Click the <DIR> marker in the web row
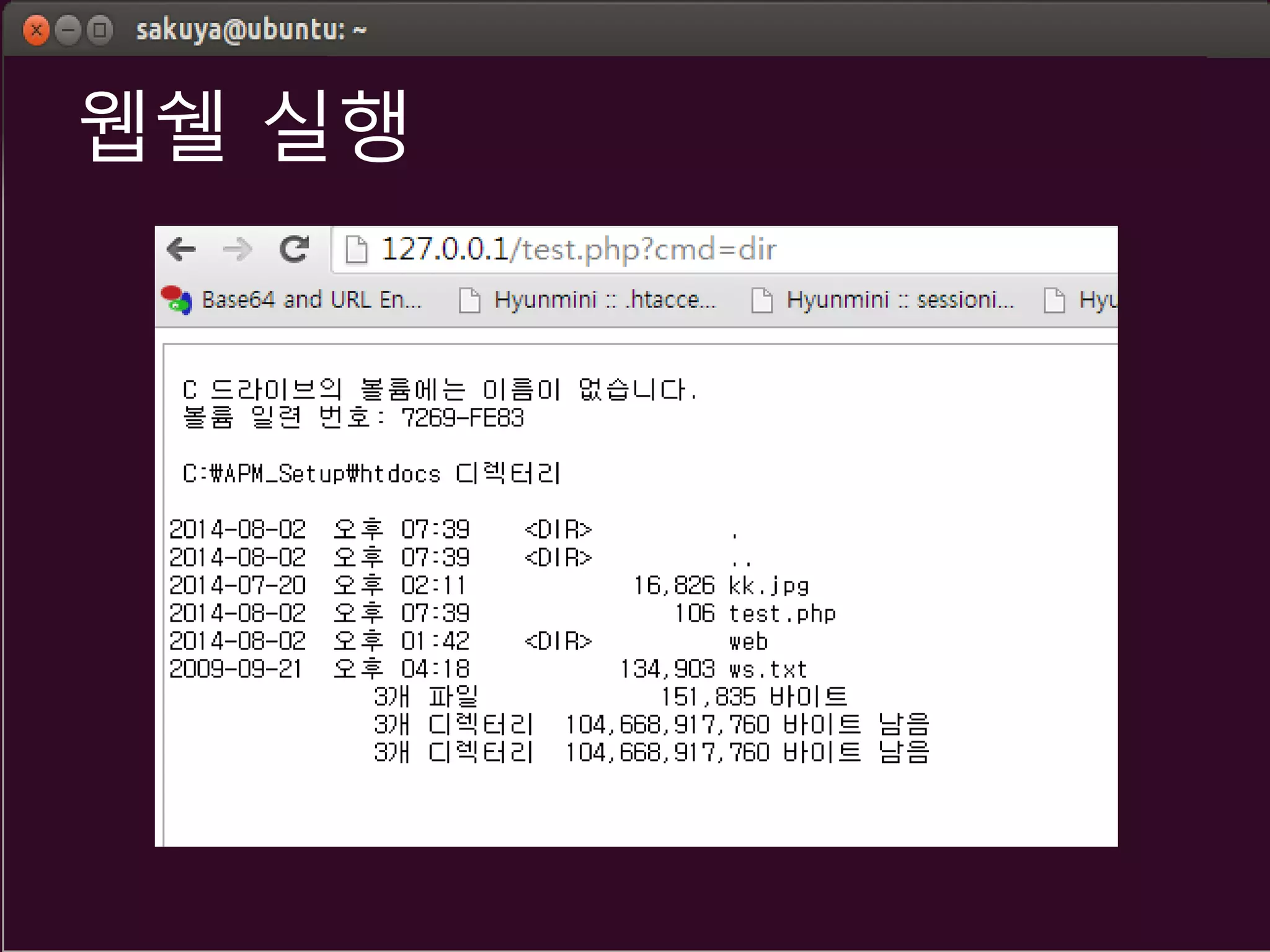 tap(558, 641)
